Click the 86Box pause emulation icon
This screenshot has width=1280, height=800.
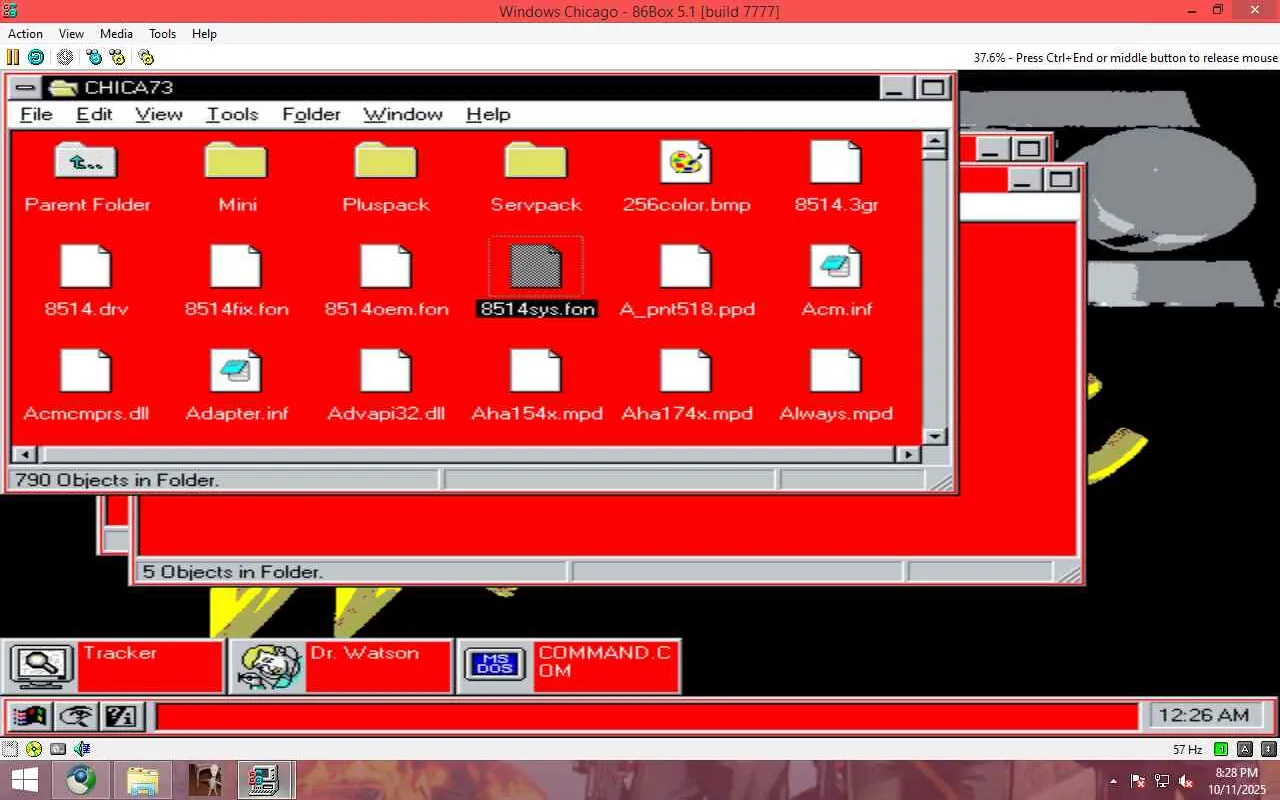tap(13, 57)
